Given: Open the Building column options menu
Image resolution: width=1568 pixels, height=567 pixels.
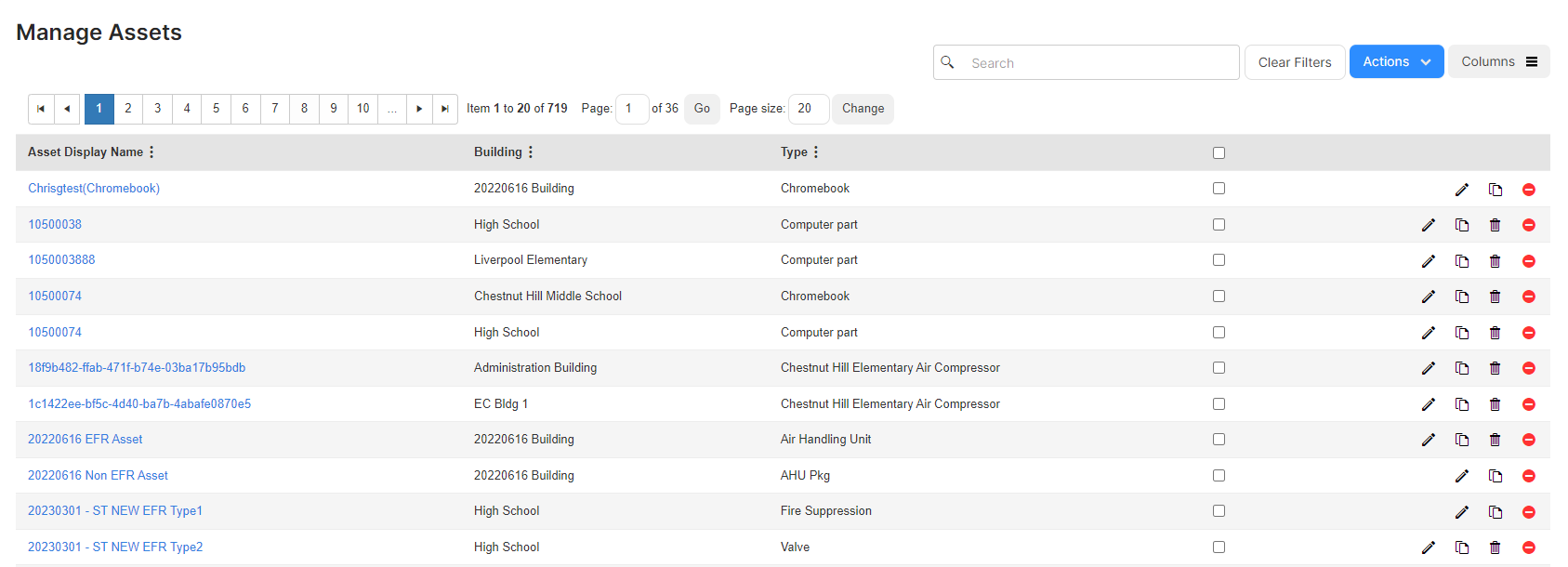Looking at the screenshot, I should coord(531,152).
